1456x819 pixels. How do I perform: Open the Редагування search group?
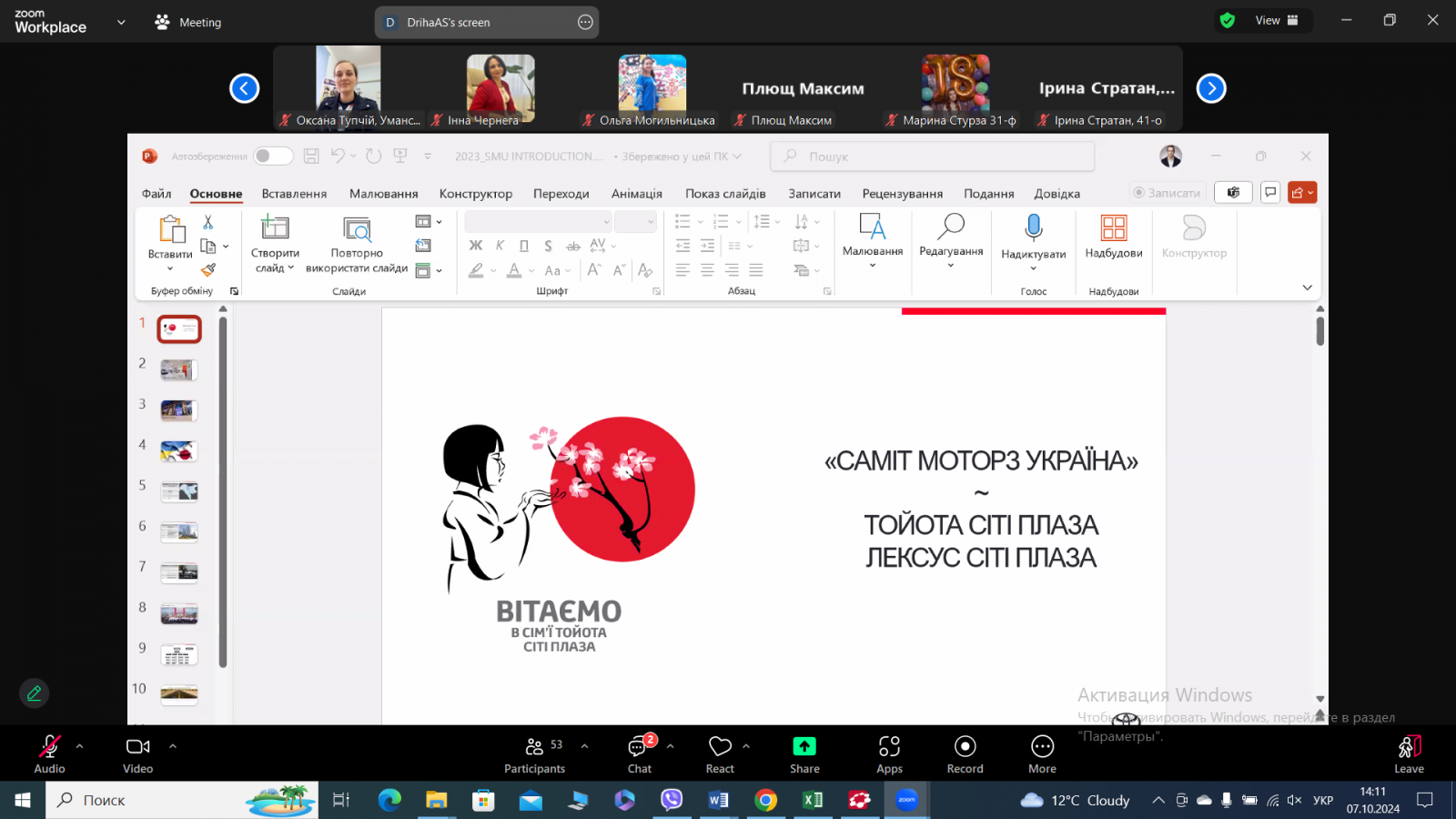tap(951, 241)
